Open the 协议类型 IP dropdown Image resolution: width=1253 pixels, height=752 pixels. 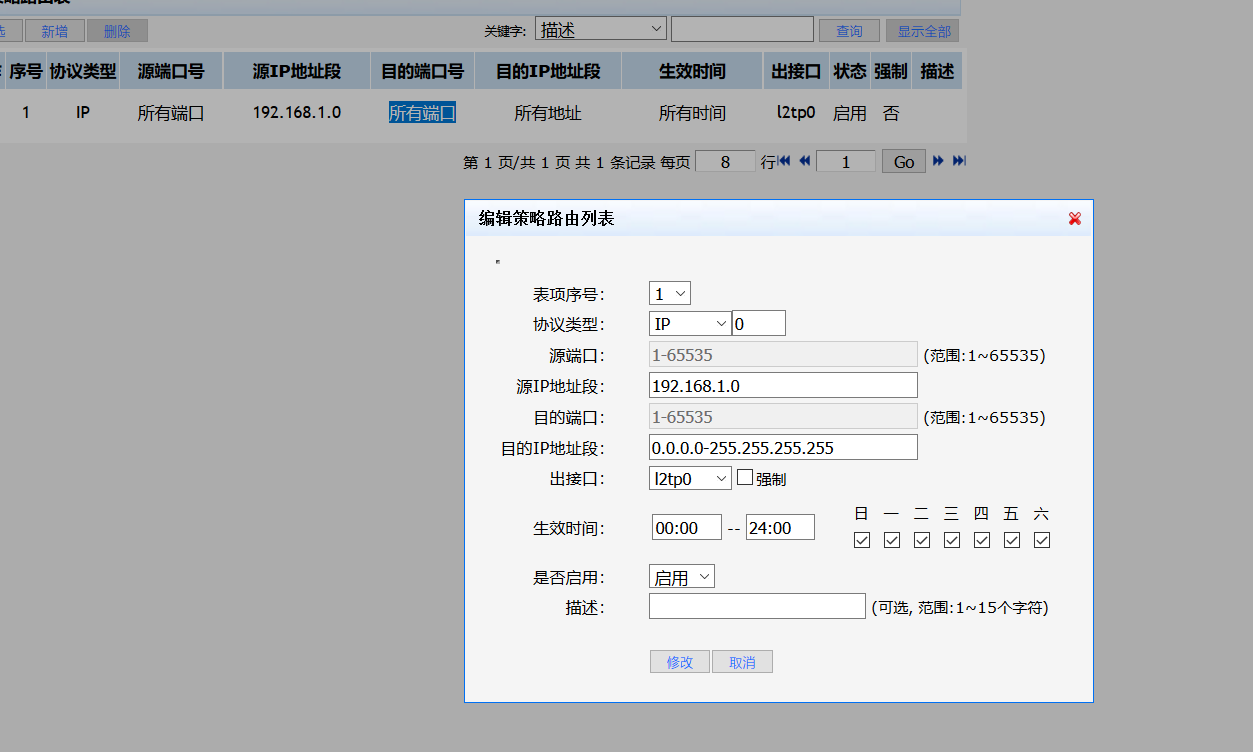690,324
